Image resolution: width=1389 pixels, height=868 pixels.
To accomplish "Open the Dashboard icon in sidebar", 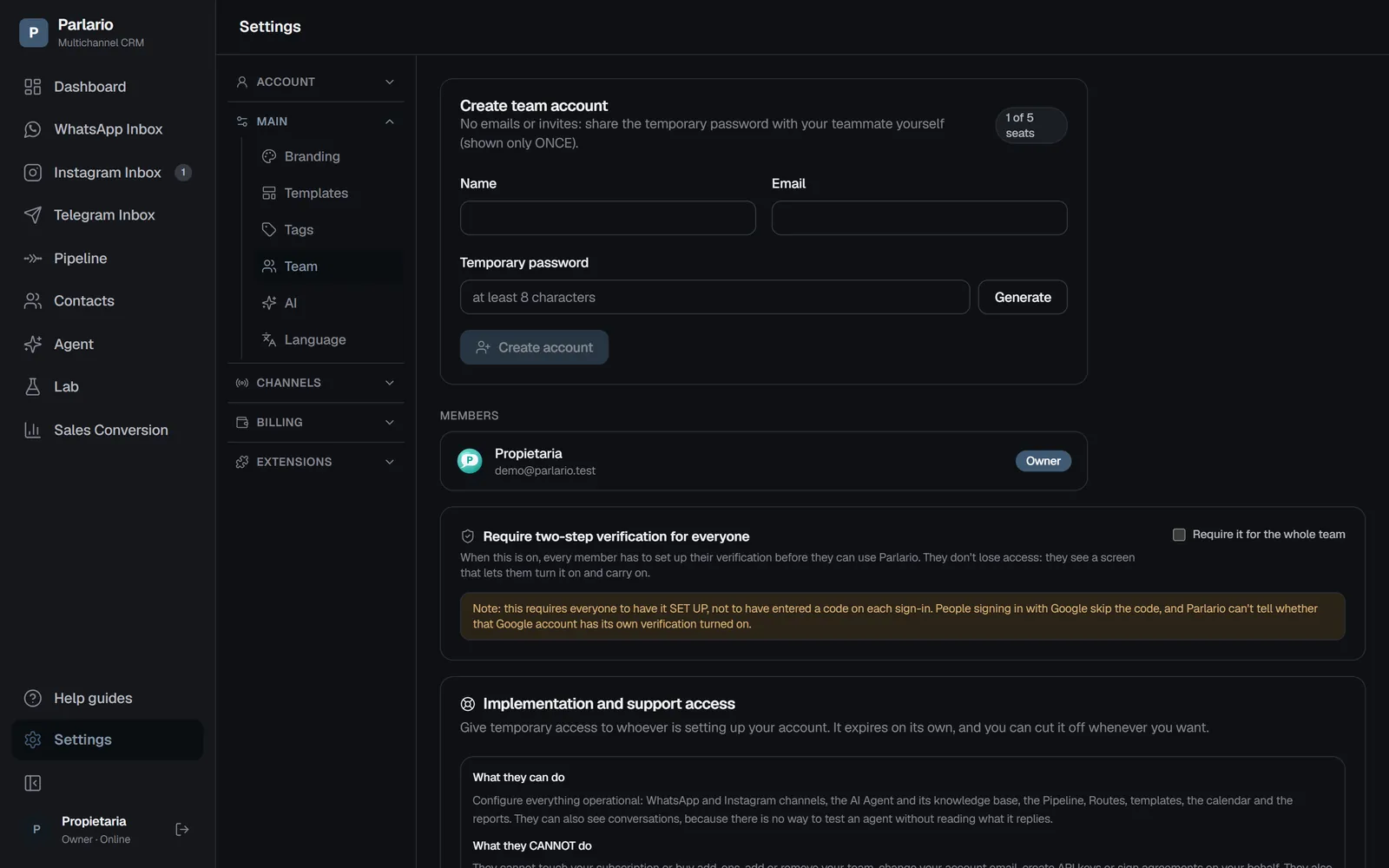I will (33, 87).
